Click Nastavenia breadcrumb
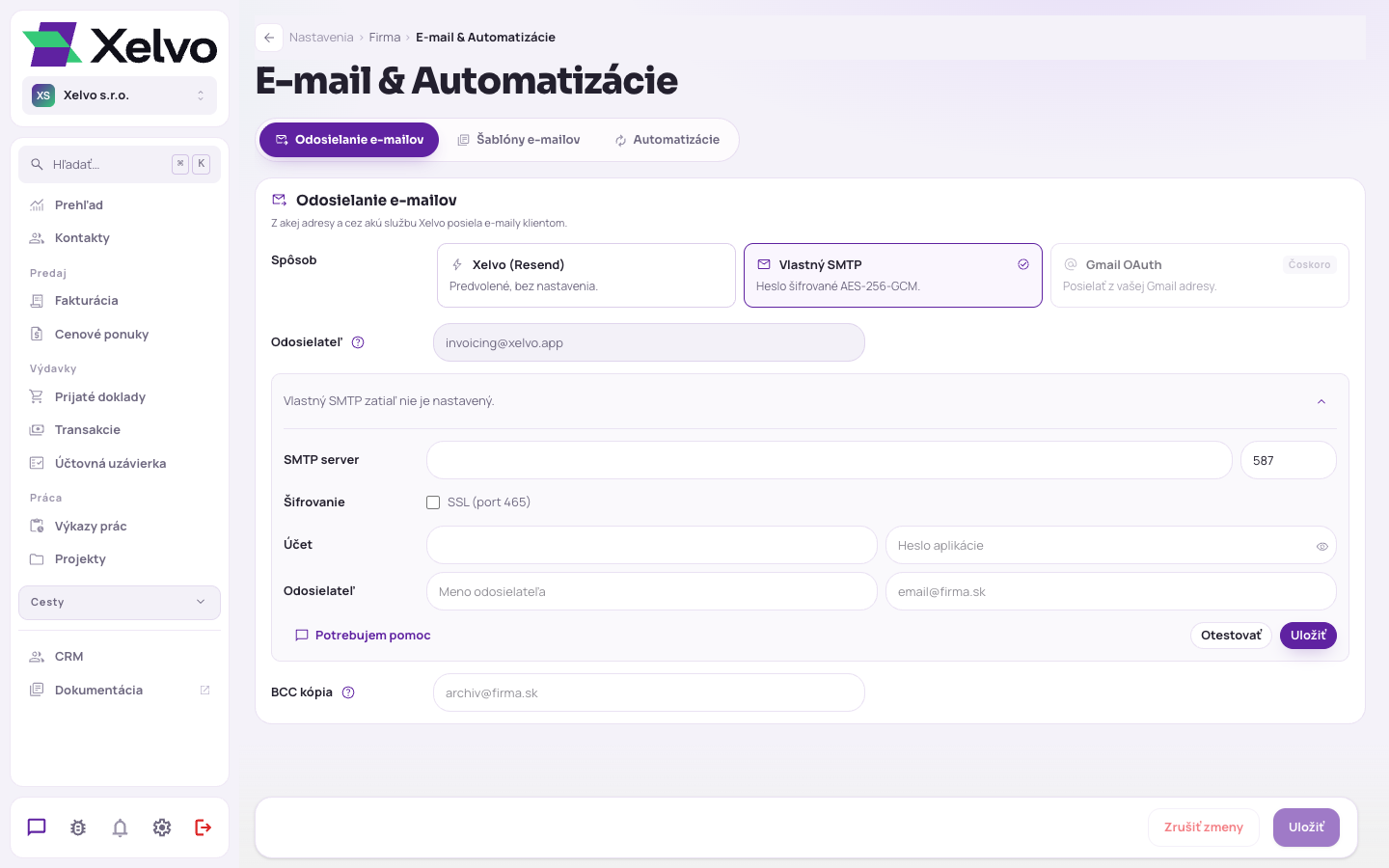Viewport: 1389px width, 868px height. click(321, 38)
